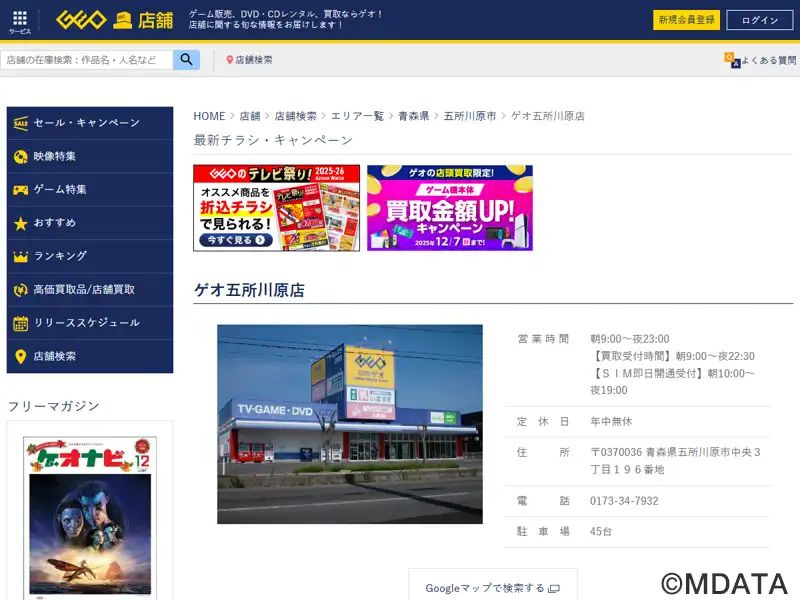The image size is (800, 600).
Task: Focus the store stock search field
Action: 87,60
